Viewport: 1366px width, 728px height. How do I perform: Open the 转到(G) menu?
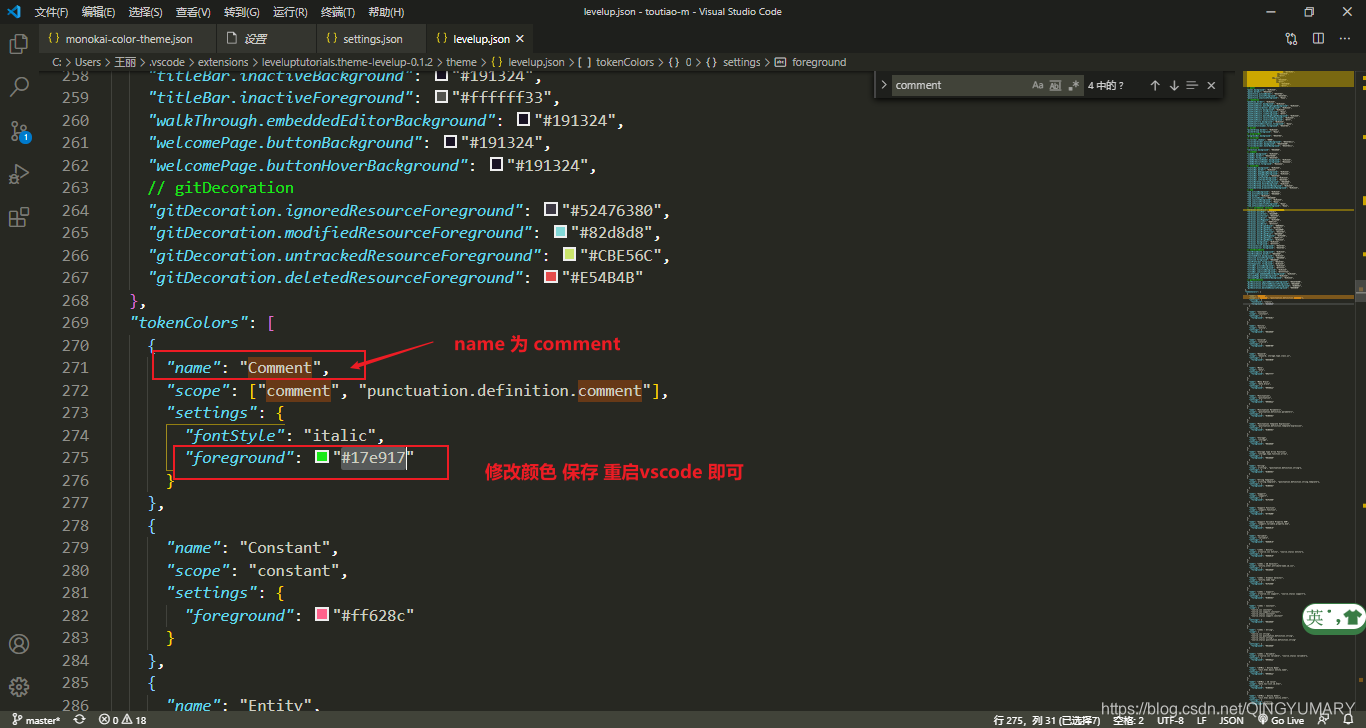point(241,12)
